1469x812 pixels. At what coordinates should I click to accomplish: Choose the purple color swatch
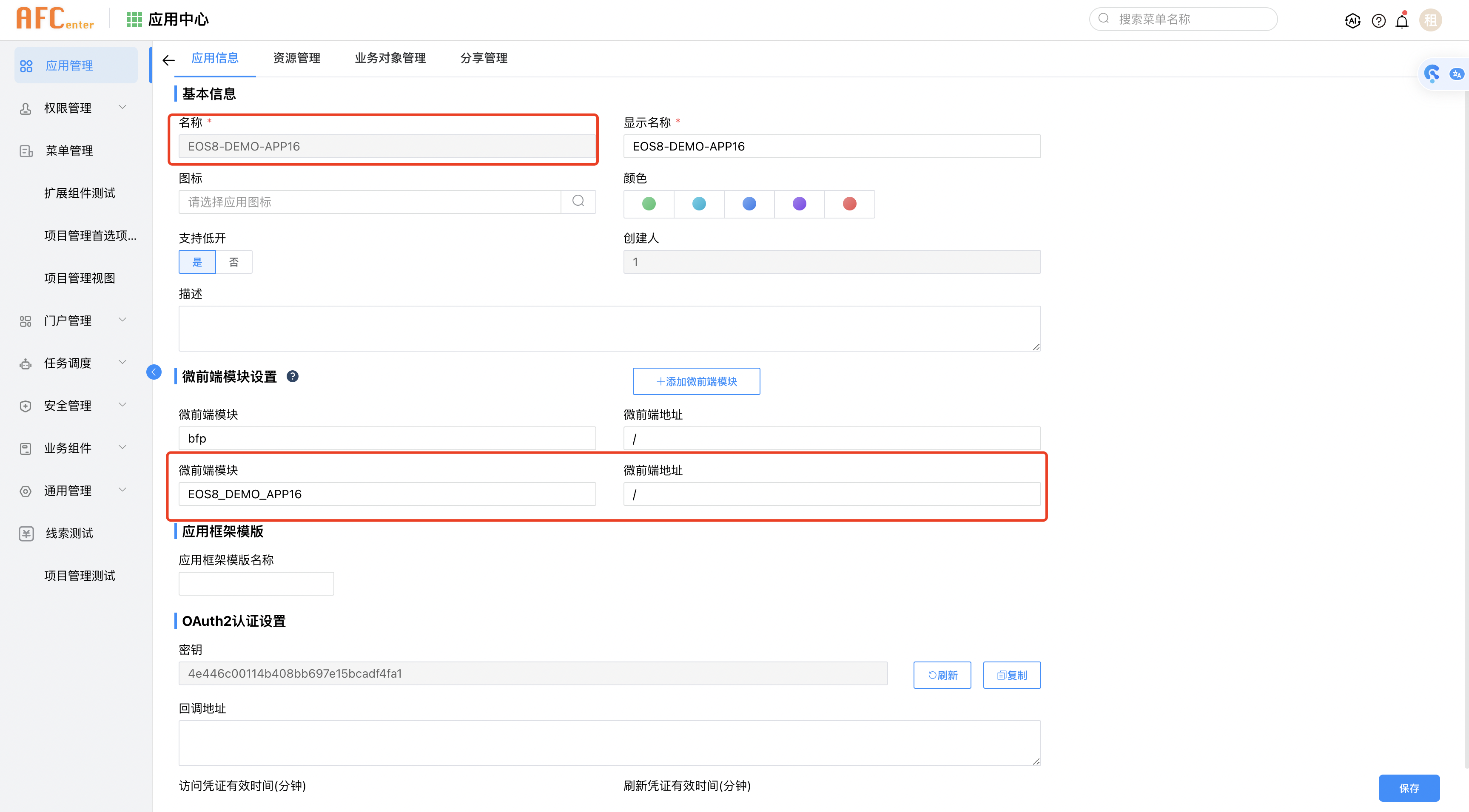point(800,204)
